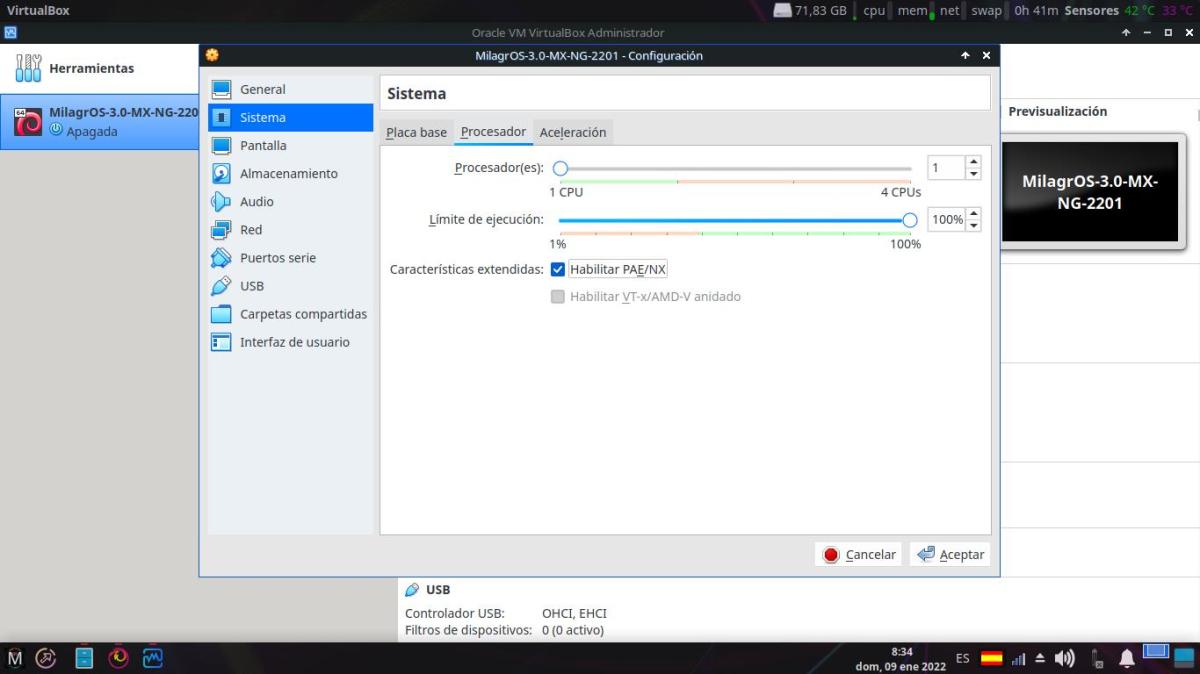Open Carpetas compartidas folder icon
This screenshot has width=1200, height=674.
pyautogui.click(x=221, y=314)
